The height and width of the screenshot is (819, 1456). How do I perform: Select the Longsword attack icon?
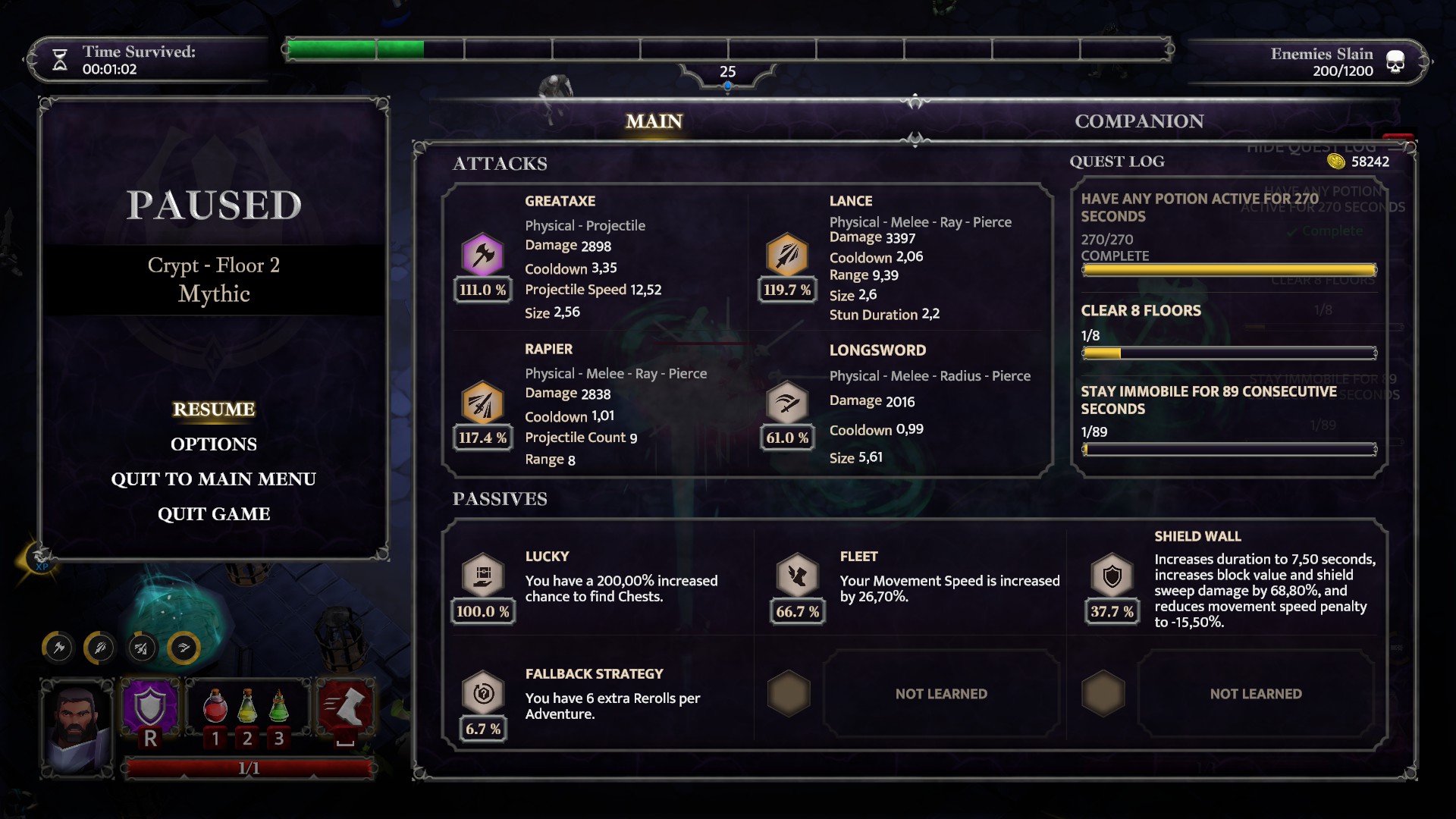(787, 403)
